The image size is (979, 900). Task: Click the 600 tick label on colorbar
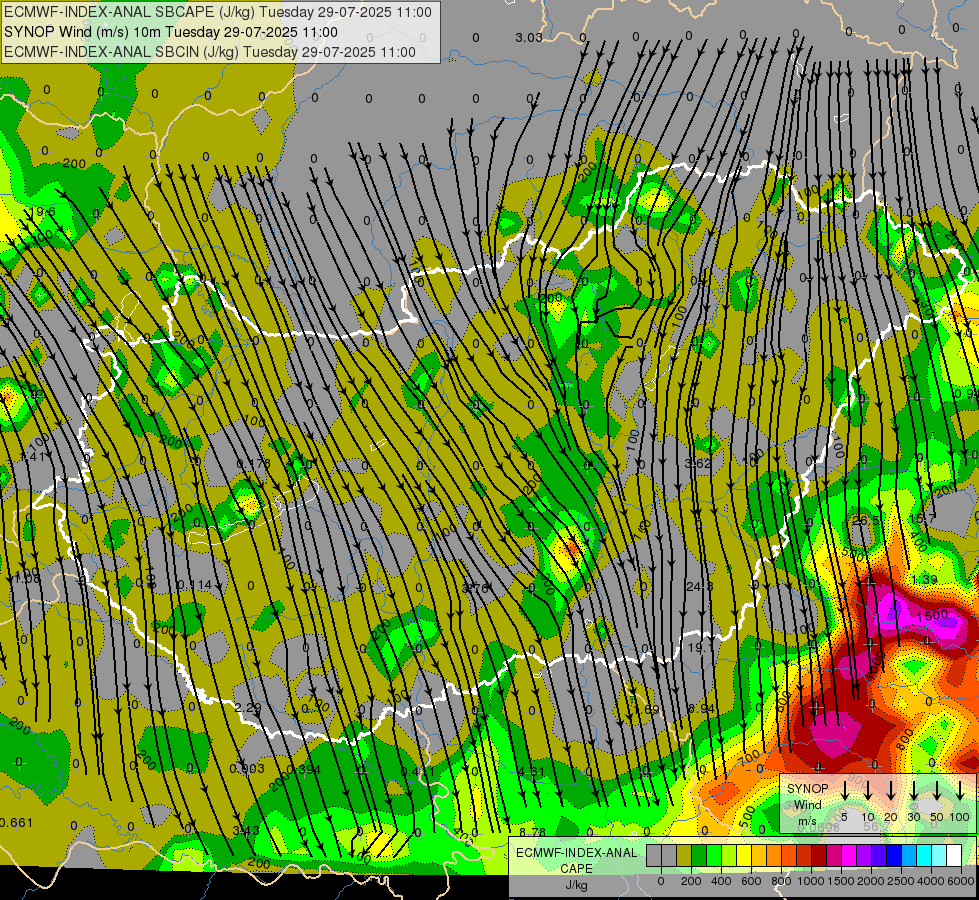(x=751, y=881)
